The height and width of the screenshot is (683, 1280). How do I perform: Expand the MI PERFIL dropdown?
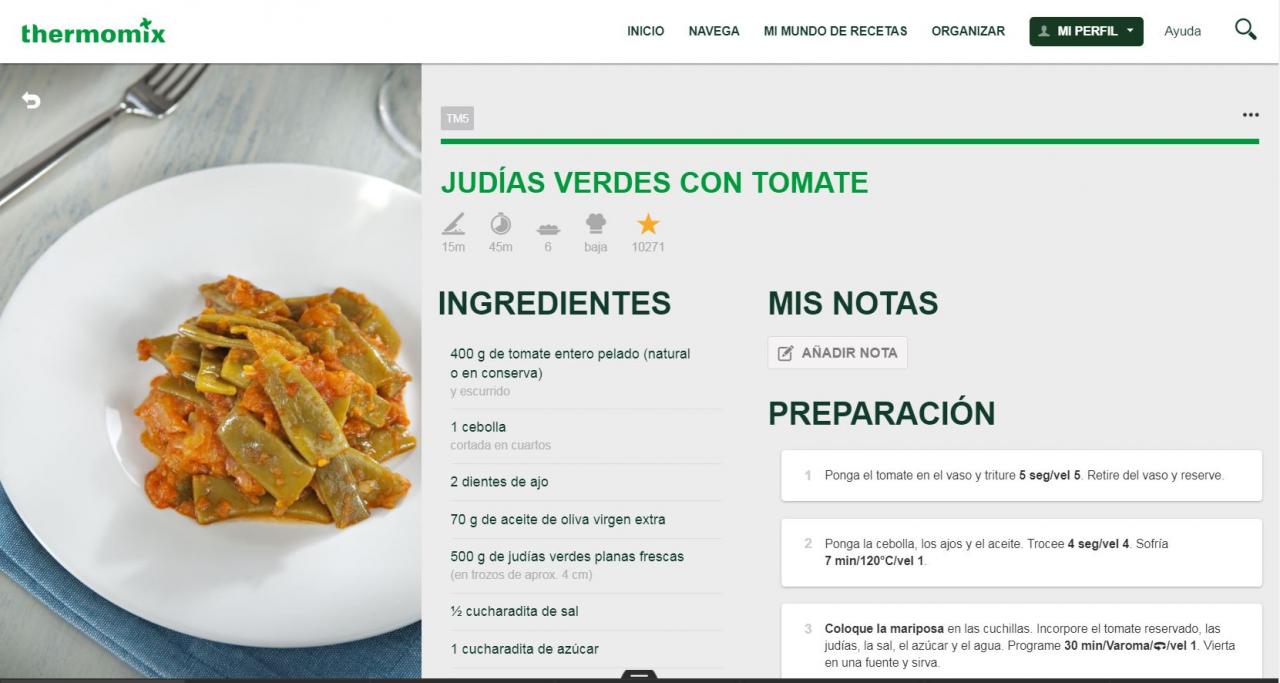pos(1086,31)
